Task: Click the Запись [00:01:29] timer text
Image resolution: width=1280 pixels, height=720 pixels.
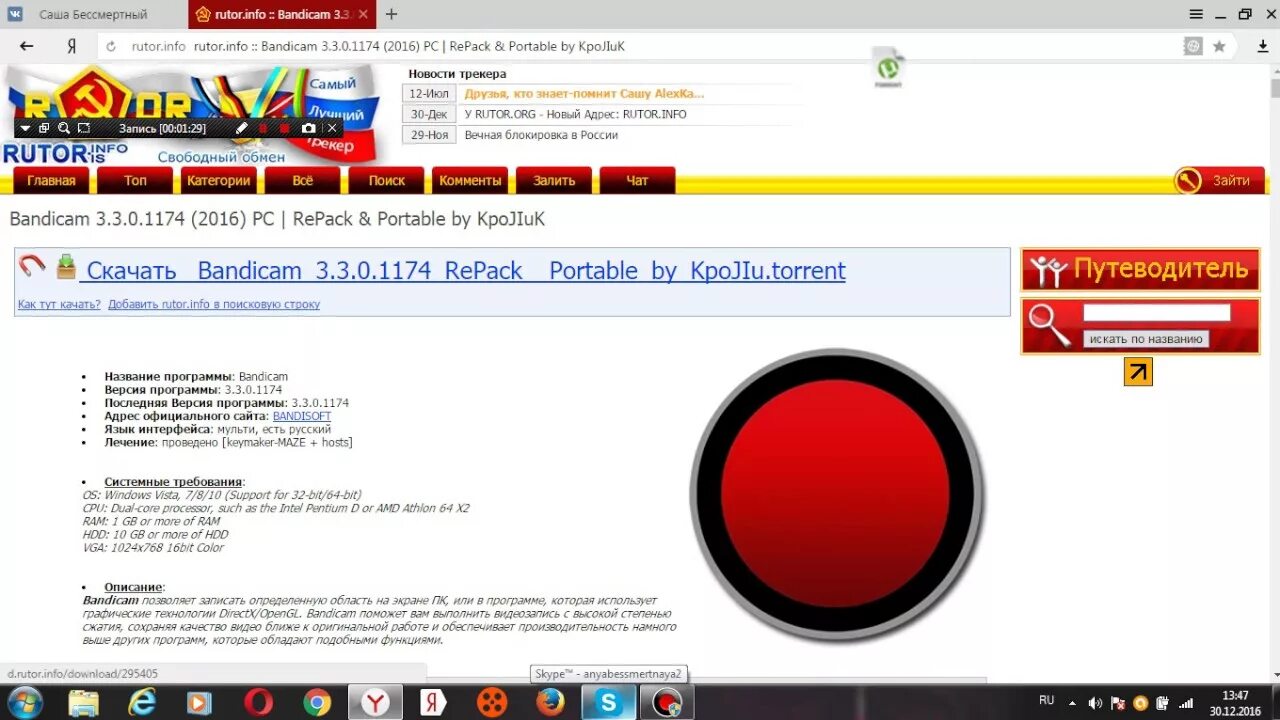Action: (x=162, y=128)
